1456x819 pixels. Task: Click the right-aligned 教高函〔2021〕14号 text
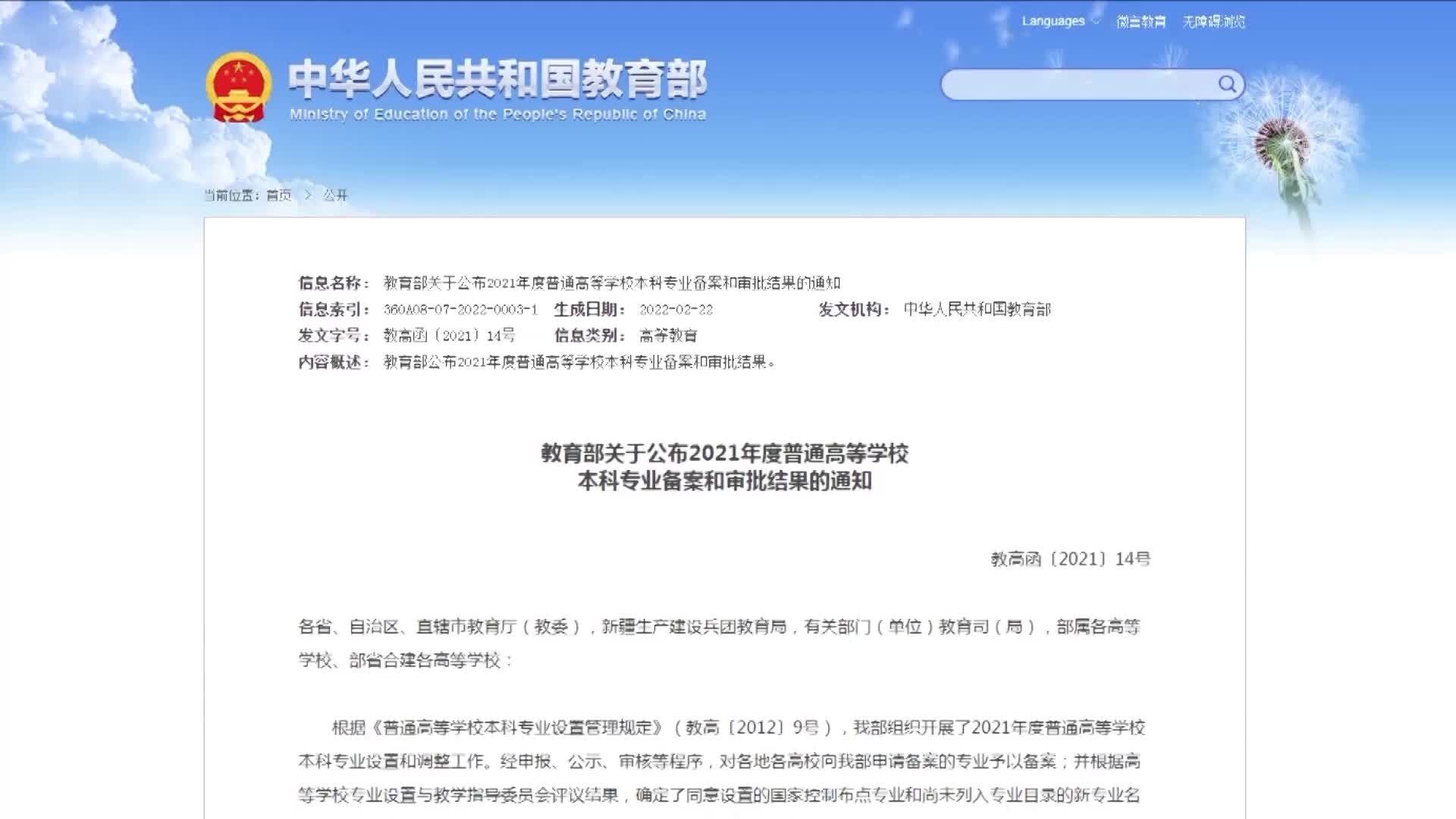click(x=1070, y=559)
